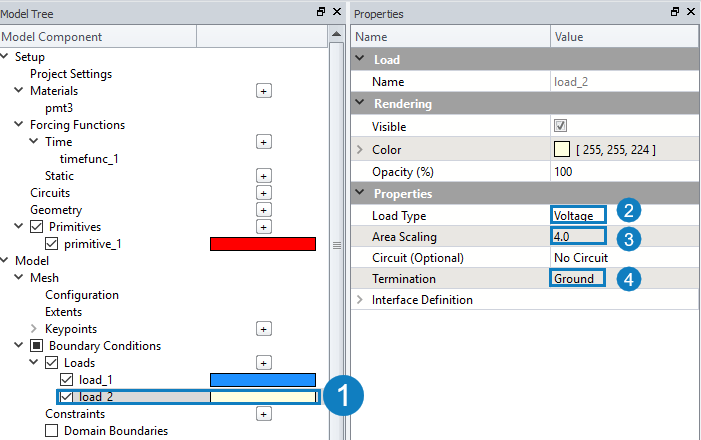This screenshot has width=701, height=440.
Task: Edit the Area Scaling value 4.0
Action: 578,236
